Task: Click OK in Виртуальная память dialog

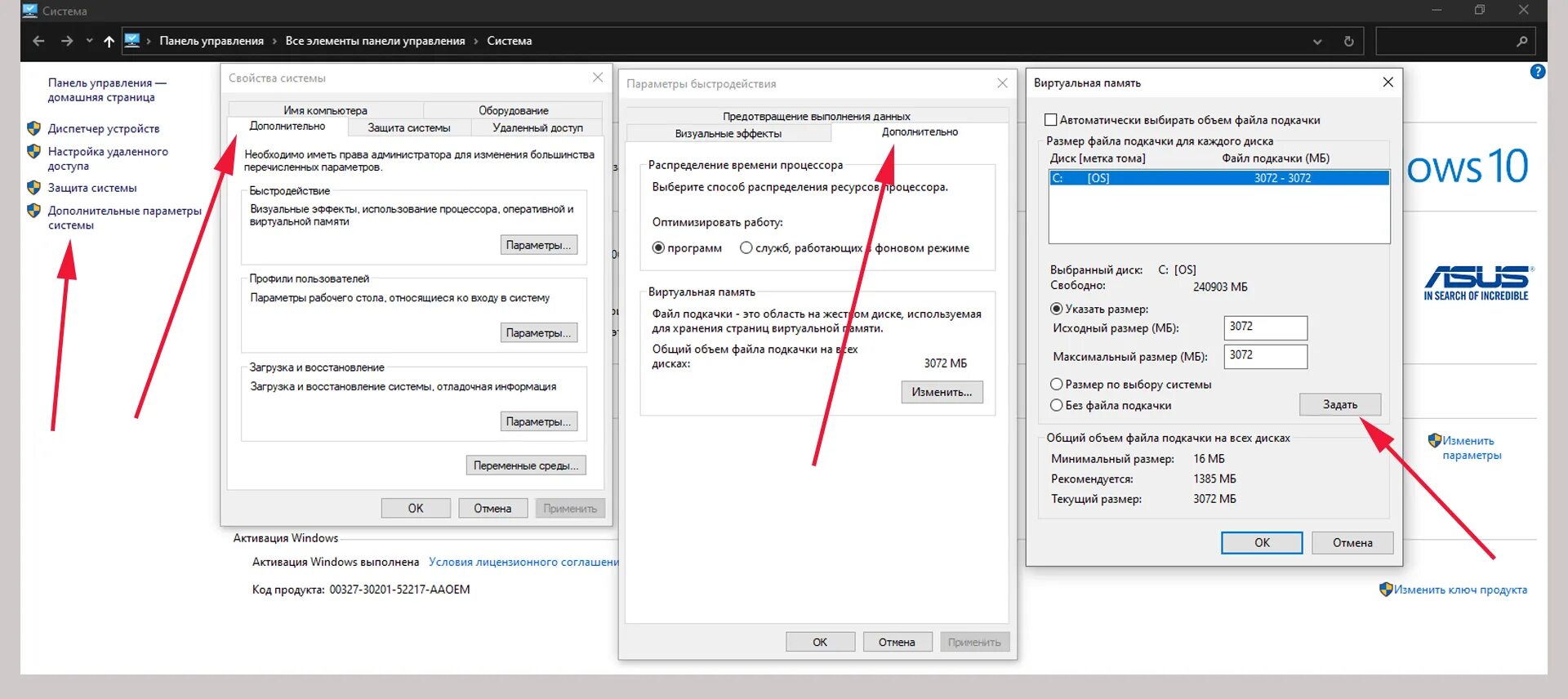Action: coord(1262,542)
